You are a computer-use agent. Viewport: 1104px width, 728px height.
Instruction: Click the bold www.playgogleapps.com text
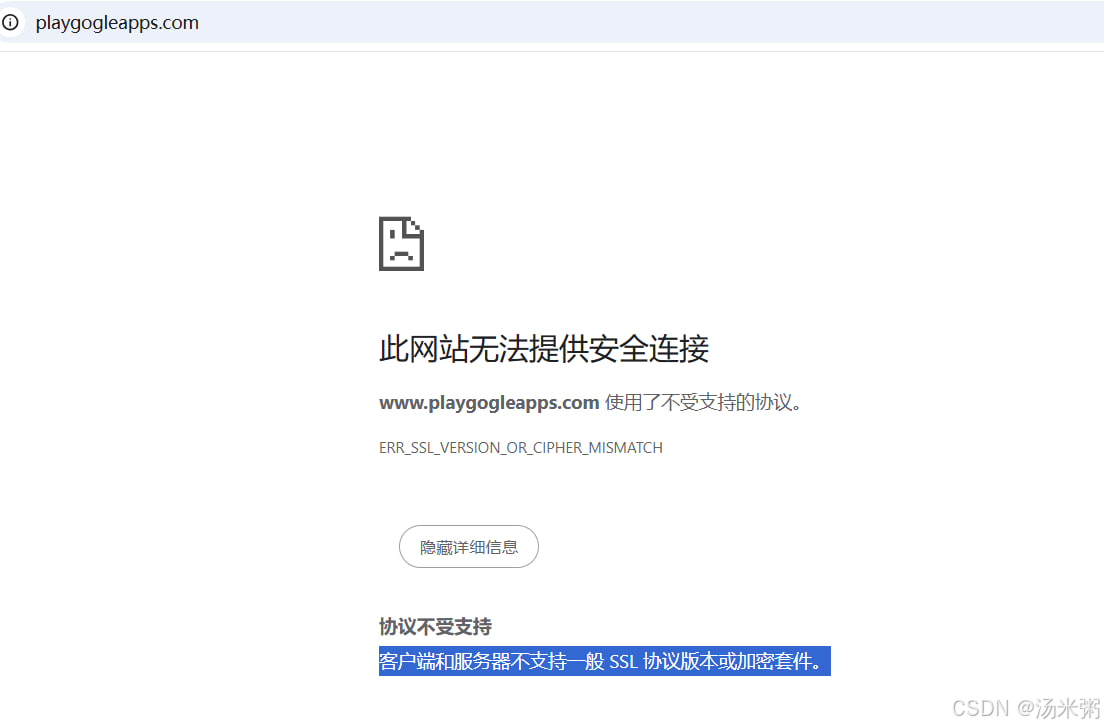point(489,403)
